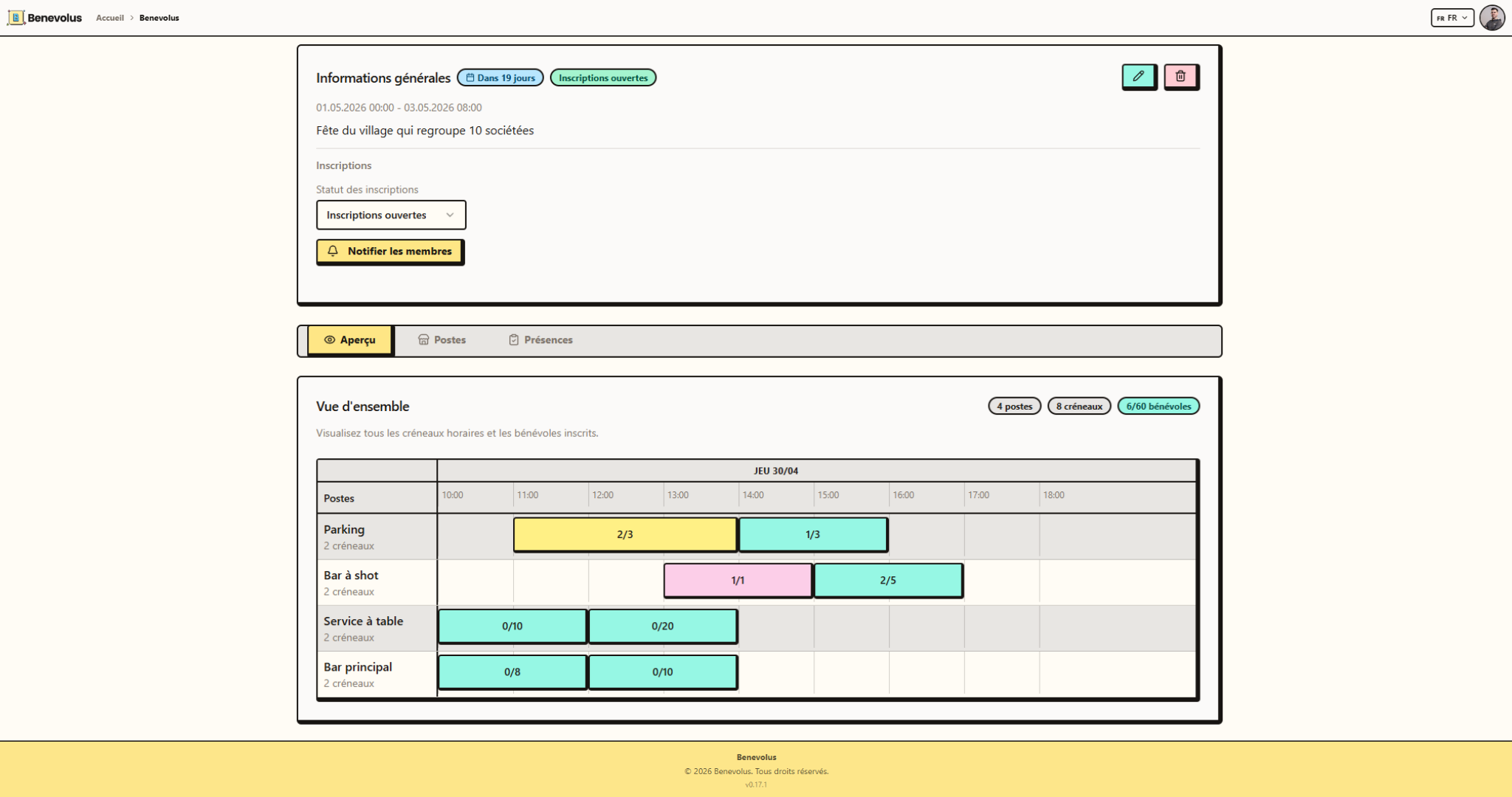The height and width of the screenshot is (797, 1512).
Task: Switch to the Aperçu tab
Action: pyautogui.click(x=350, y=340)
